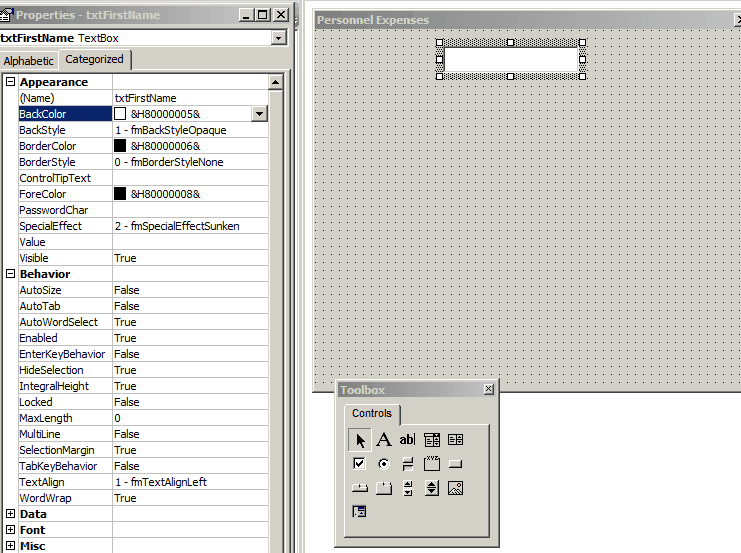The height and width of the screenshot is (553, 741).
Task: Click the ControlTipText value field
Action: click(x=190, y=178)
